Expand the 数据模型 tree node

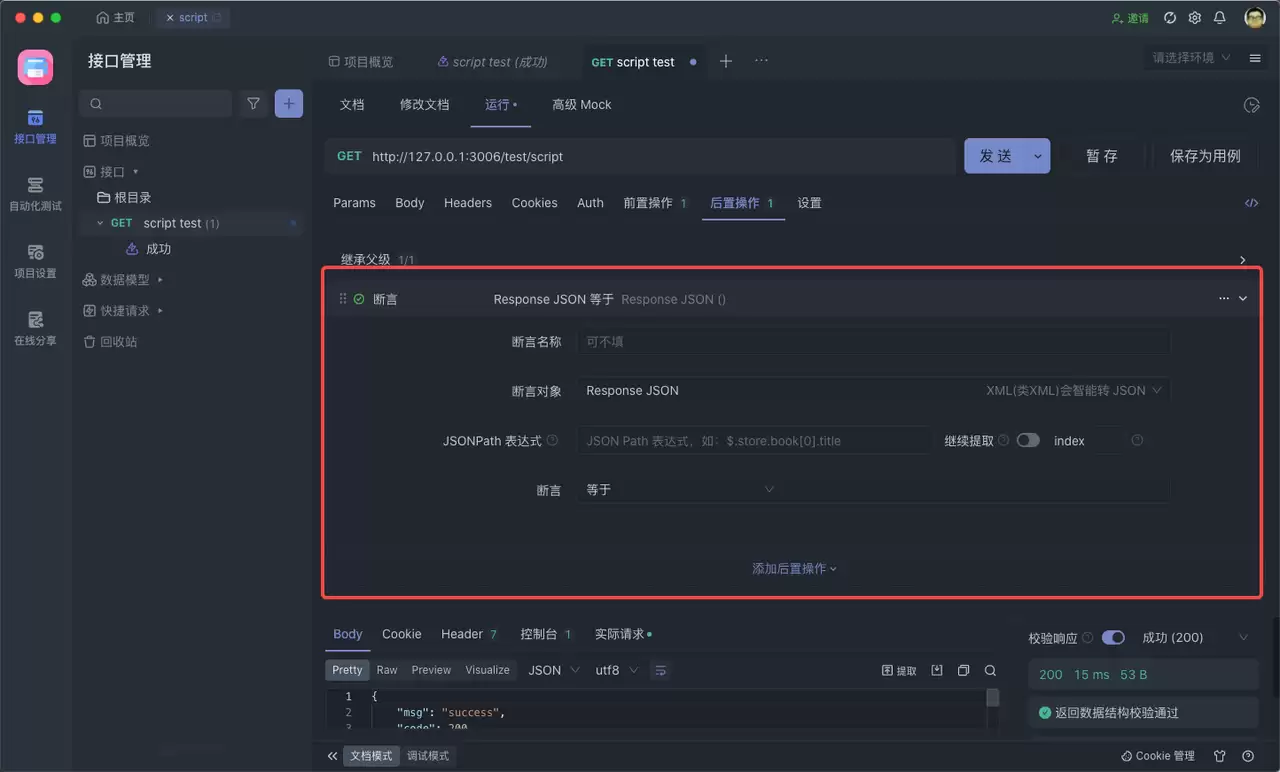click(x=160, y=280)
